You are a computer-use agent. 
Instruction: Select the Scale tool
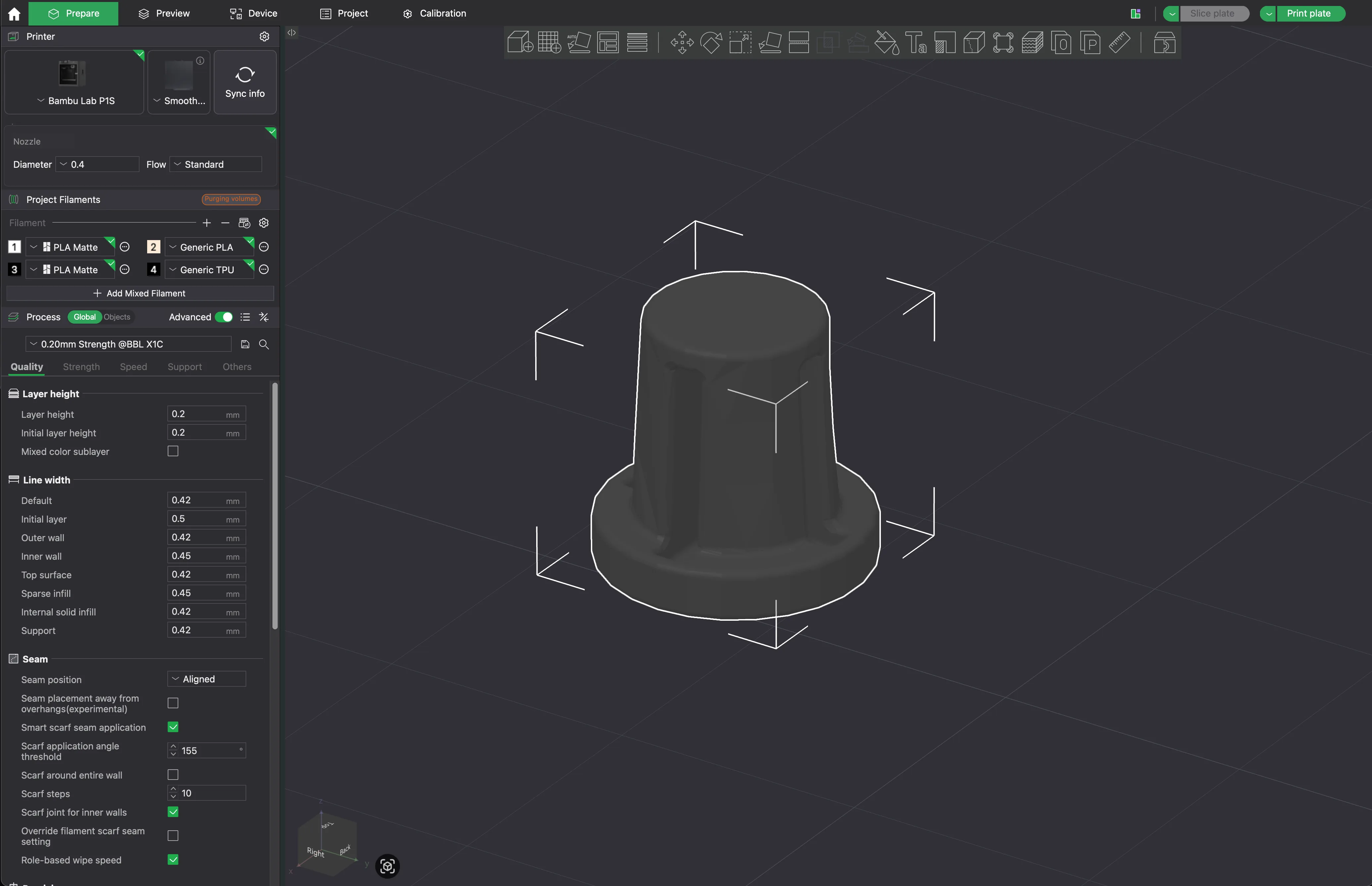740,42
